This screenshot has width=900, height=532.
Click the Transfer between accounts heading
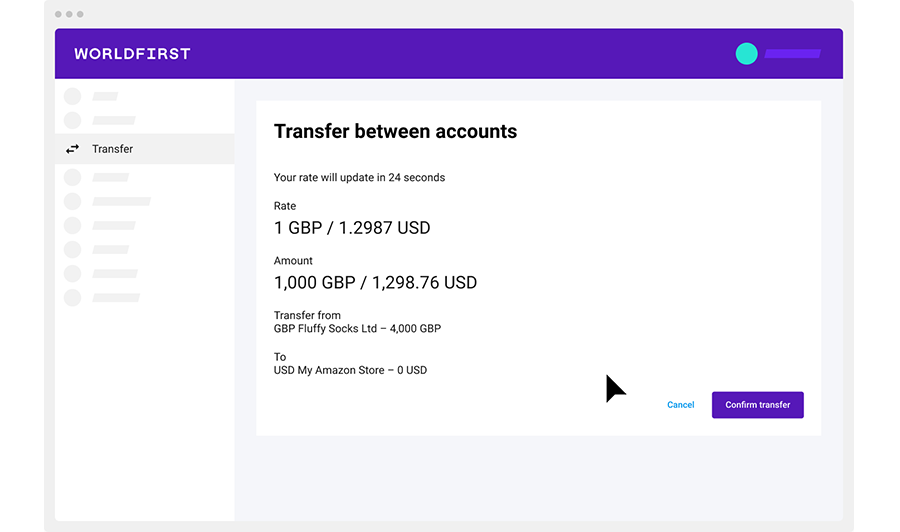[x=395, y=131]
